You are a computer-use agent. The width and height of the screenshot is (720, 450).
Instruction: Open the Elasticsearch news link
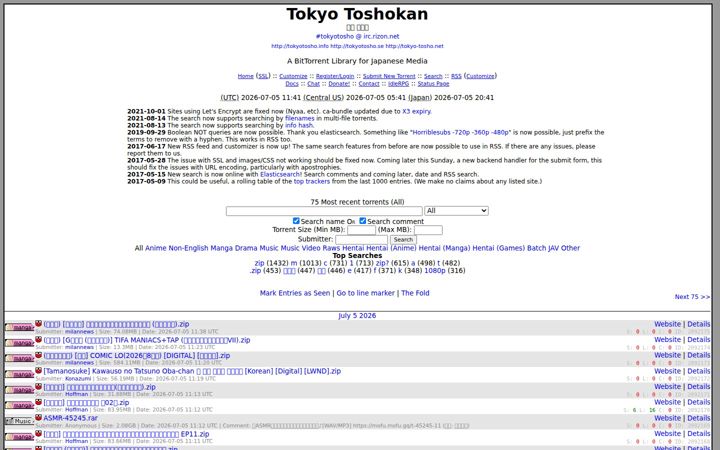[x=281, y=174]
